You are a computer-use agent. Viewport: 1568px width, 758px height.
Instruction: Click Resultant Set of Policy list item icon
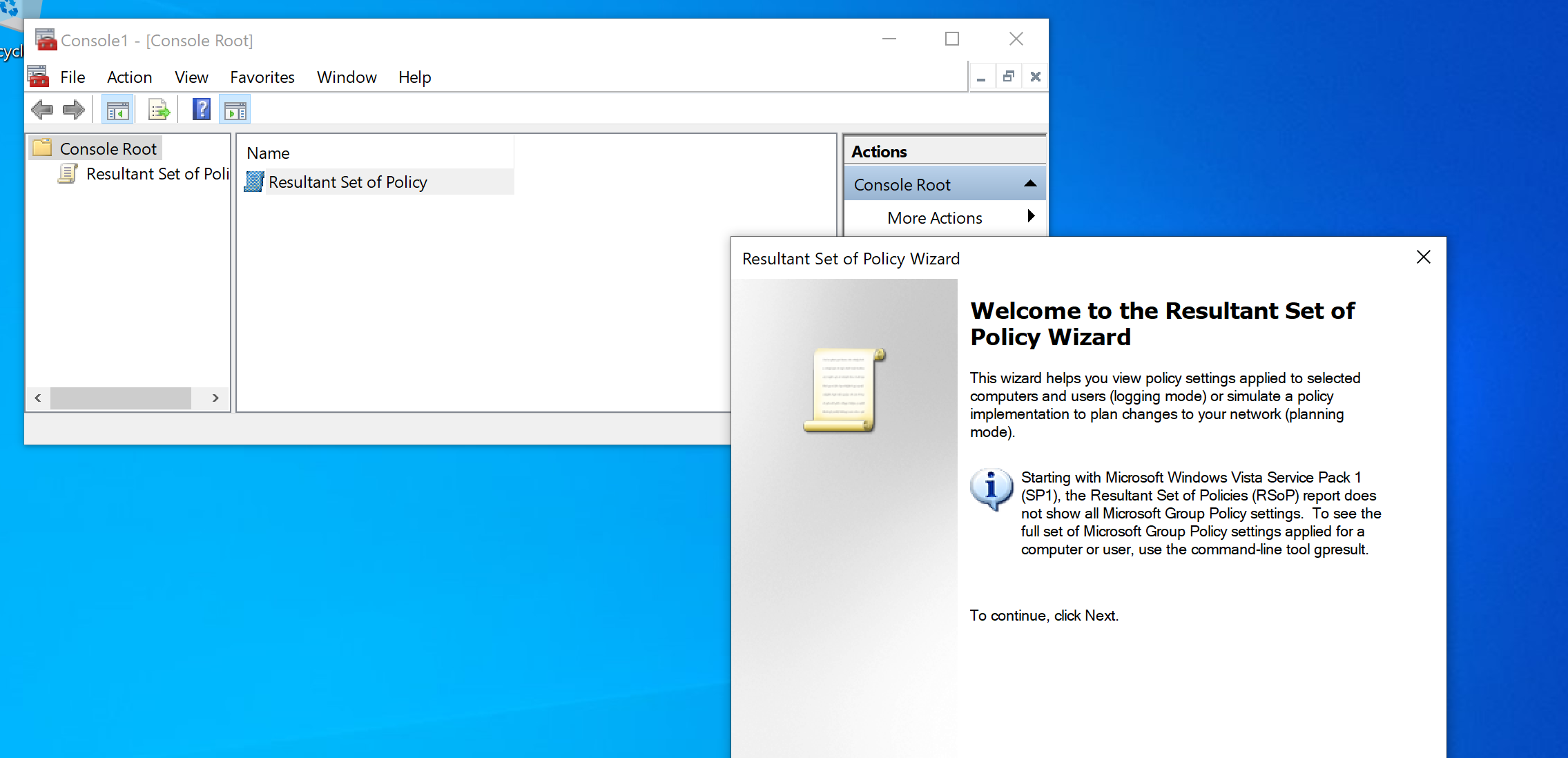tap(254, 182)
